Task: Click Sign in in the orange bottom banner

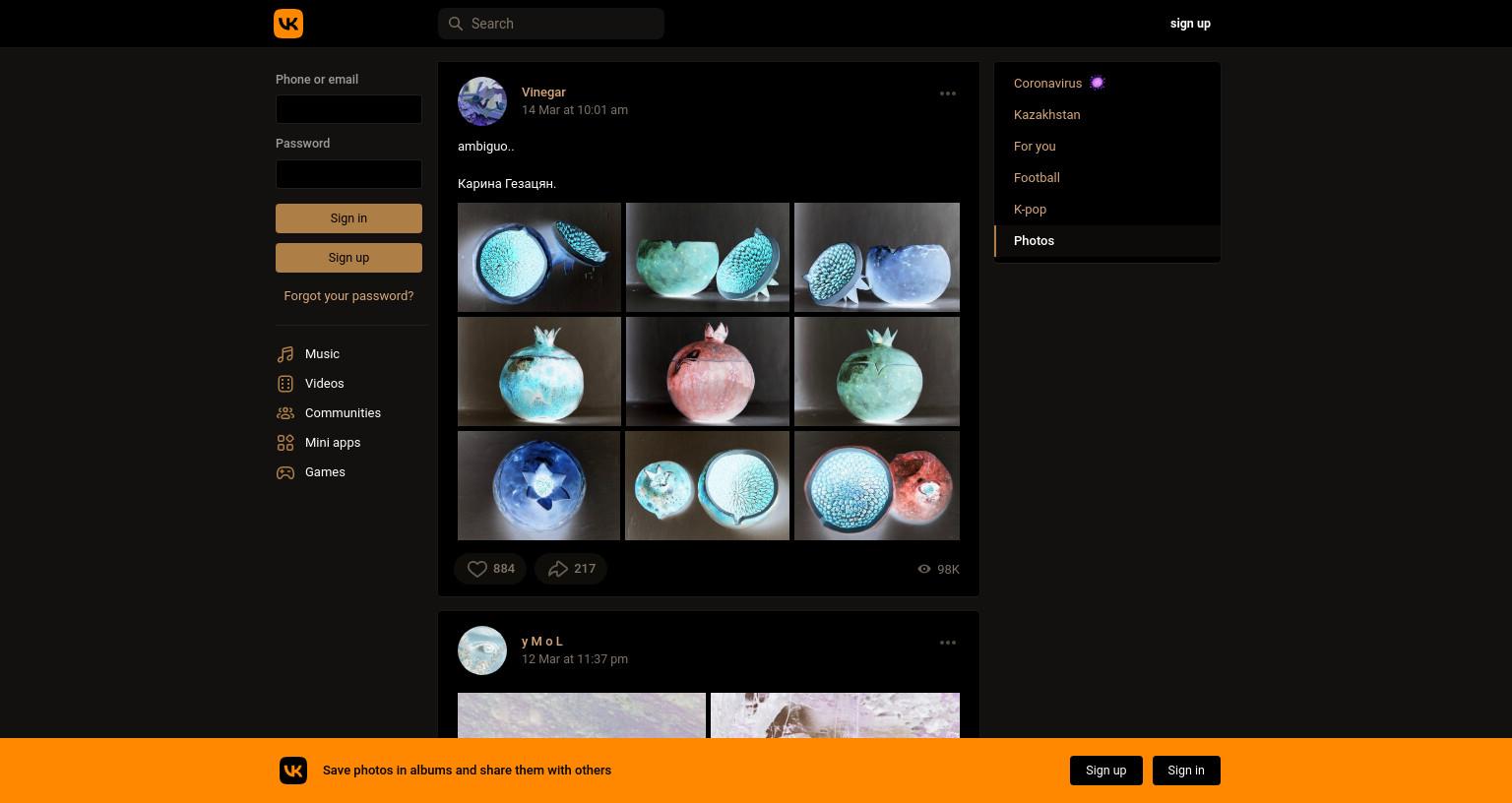Action: pyautogui.click(x=1185, y=771)
